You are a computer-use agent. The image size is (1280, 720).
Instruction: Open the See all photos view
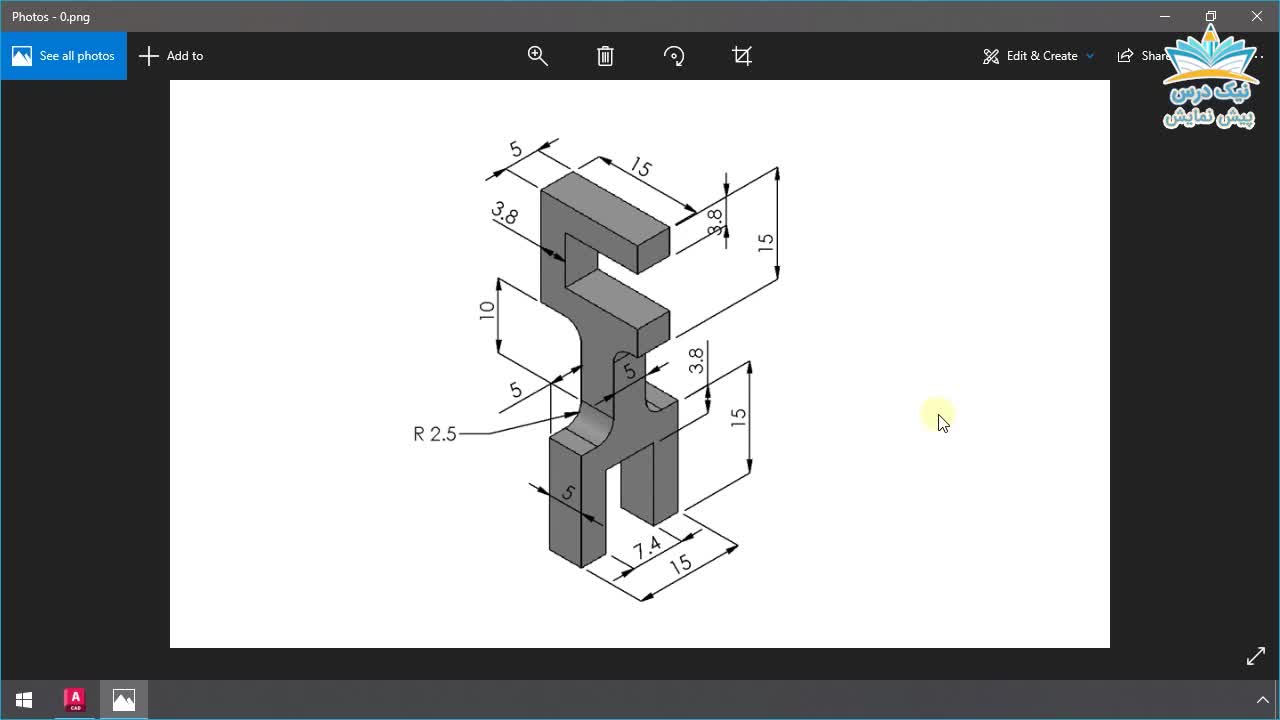(x=64, y=56)
